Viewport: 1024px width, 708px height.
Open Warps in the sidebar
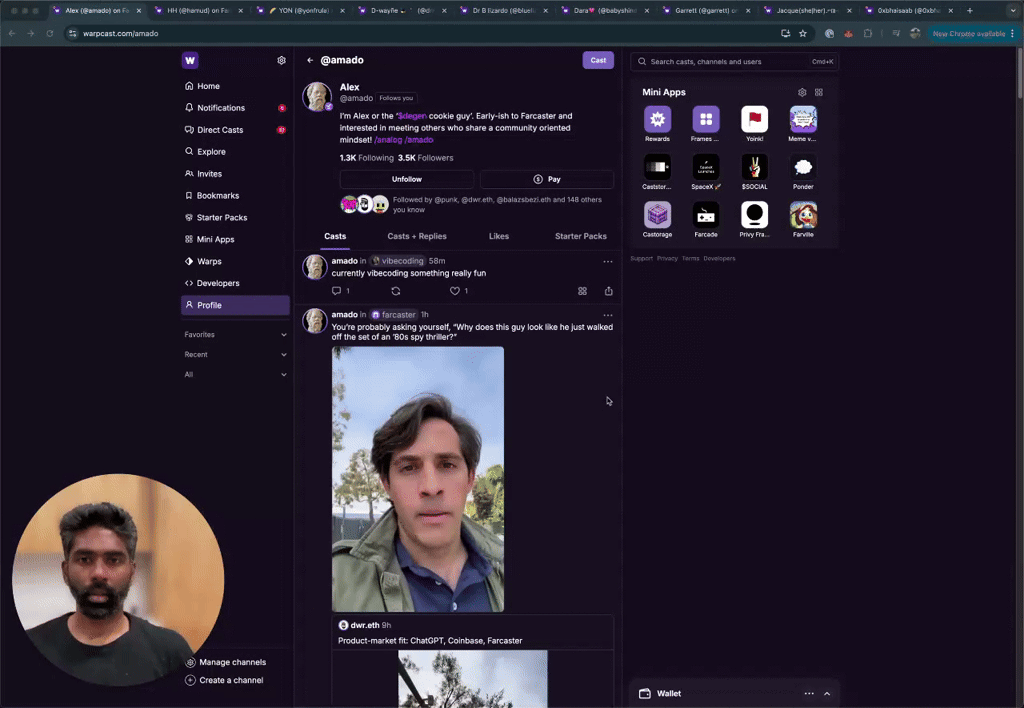[x=235, y=261]
